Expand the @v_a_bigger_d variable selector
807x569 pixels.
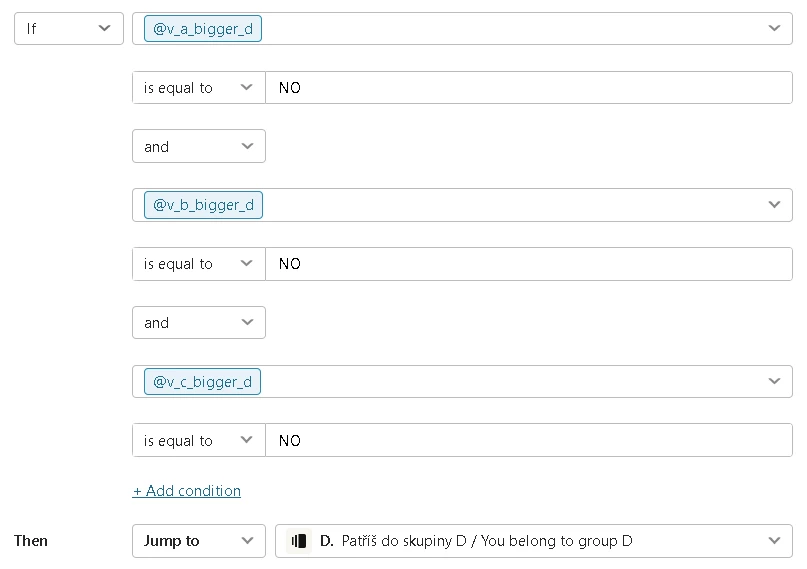point(774,29)
